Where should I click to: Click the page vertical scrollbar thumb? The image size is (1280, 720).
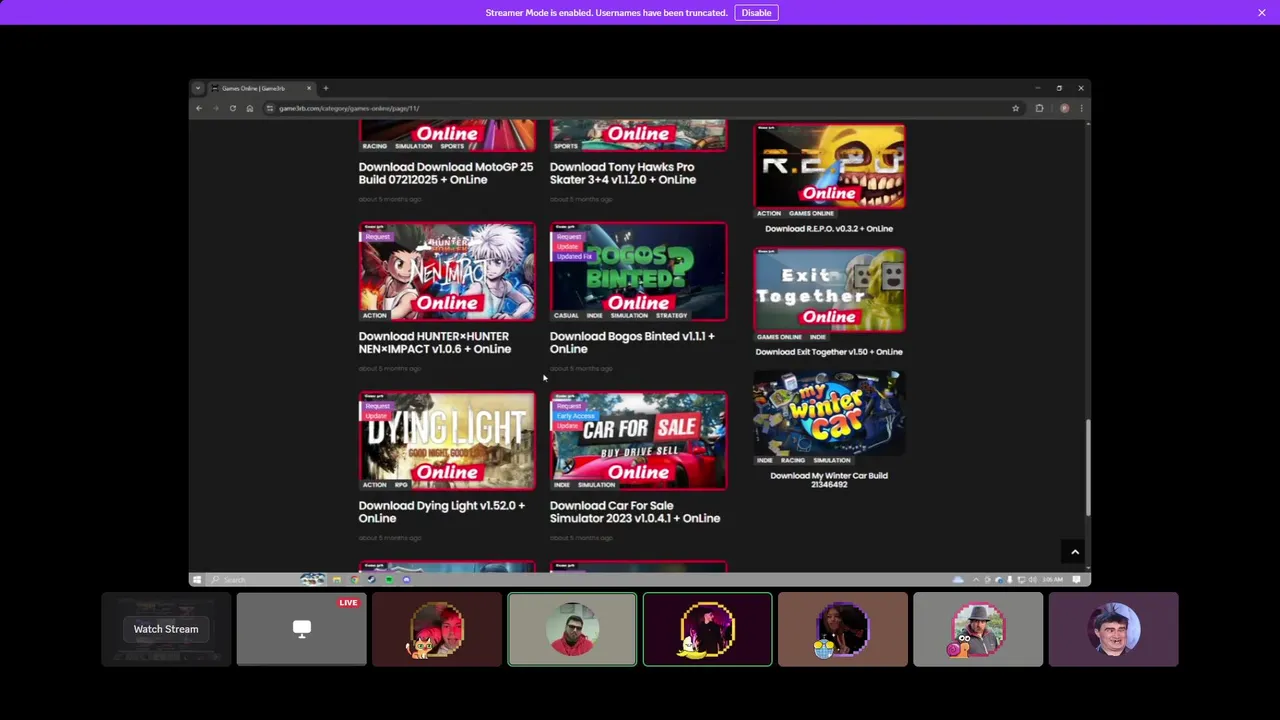pyautogui.click(x=1087, y=468)
